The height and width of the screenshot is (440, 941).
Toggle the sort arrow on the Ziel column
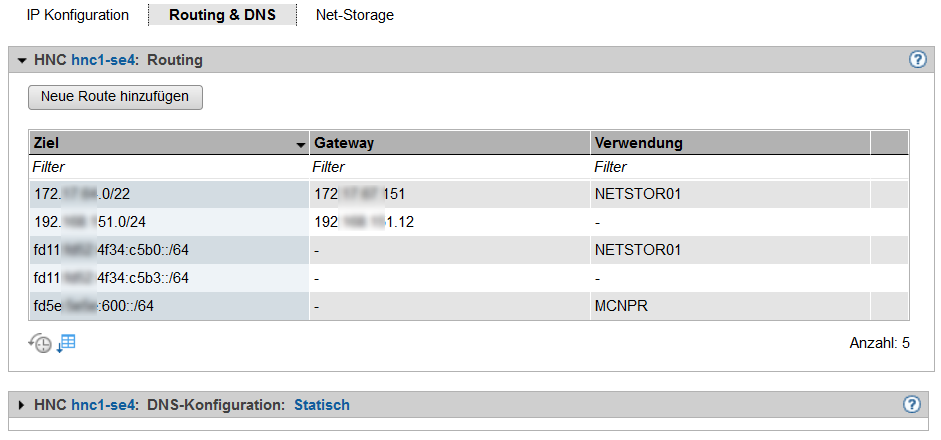click(x=300, y=144)
